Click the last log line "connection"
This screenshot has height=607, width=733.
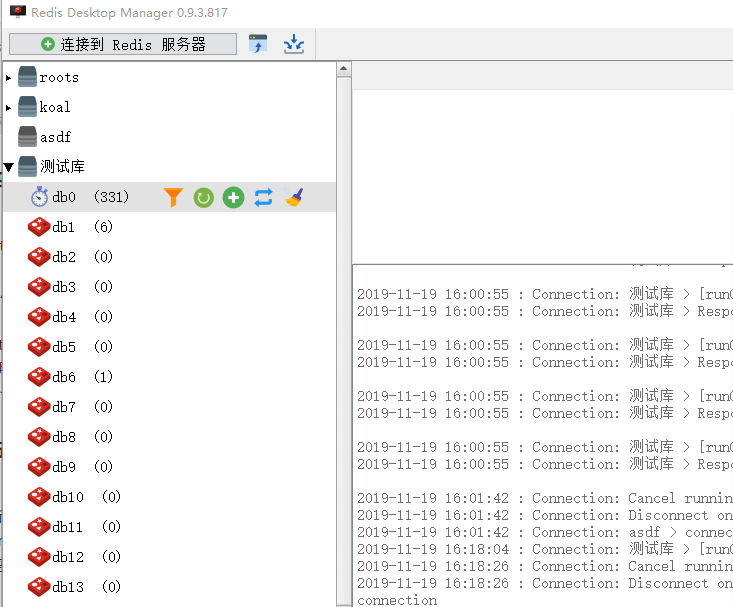pyautogui.click(x=397, y=600)
